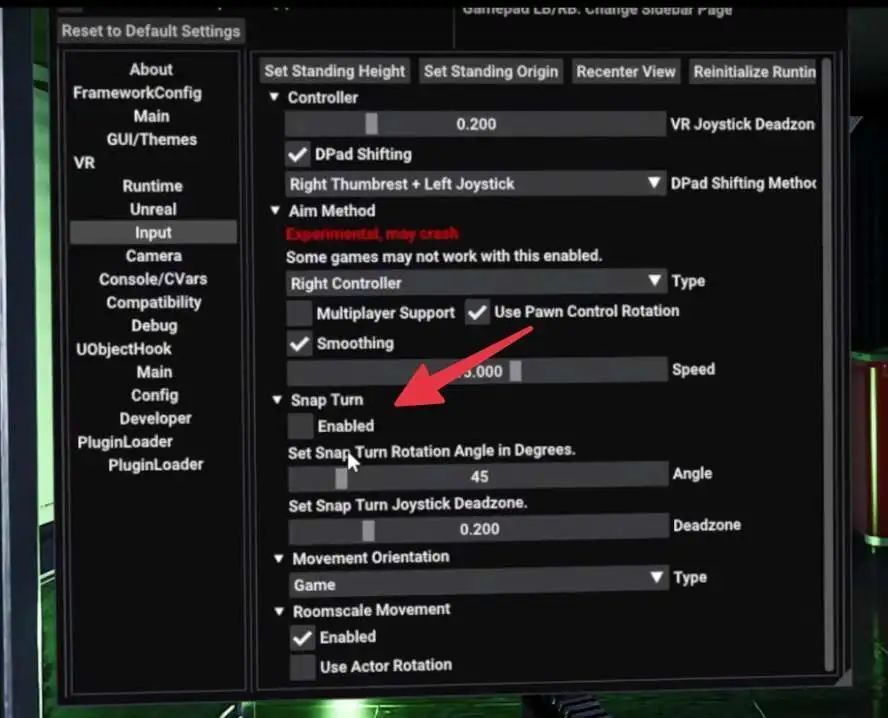Image resolution: width=888 pixels, height=718 pixels.
Task: Click Reset to Default Settings
Action: [150, 31]
